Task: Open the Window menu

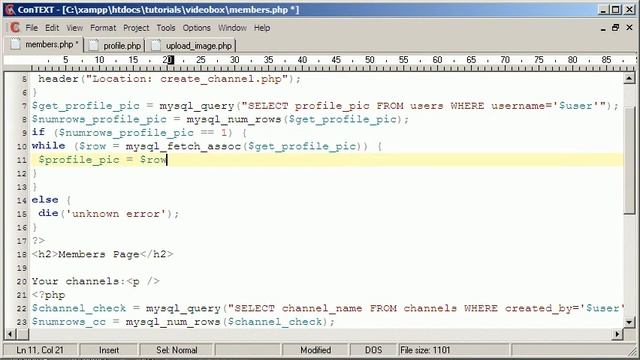Action: click(232, 28)
